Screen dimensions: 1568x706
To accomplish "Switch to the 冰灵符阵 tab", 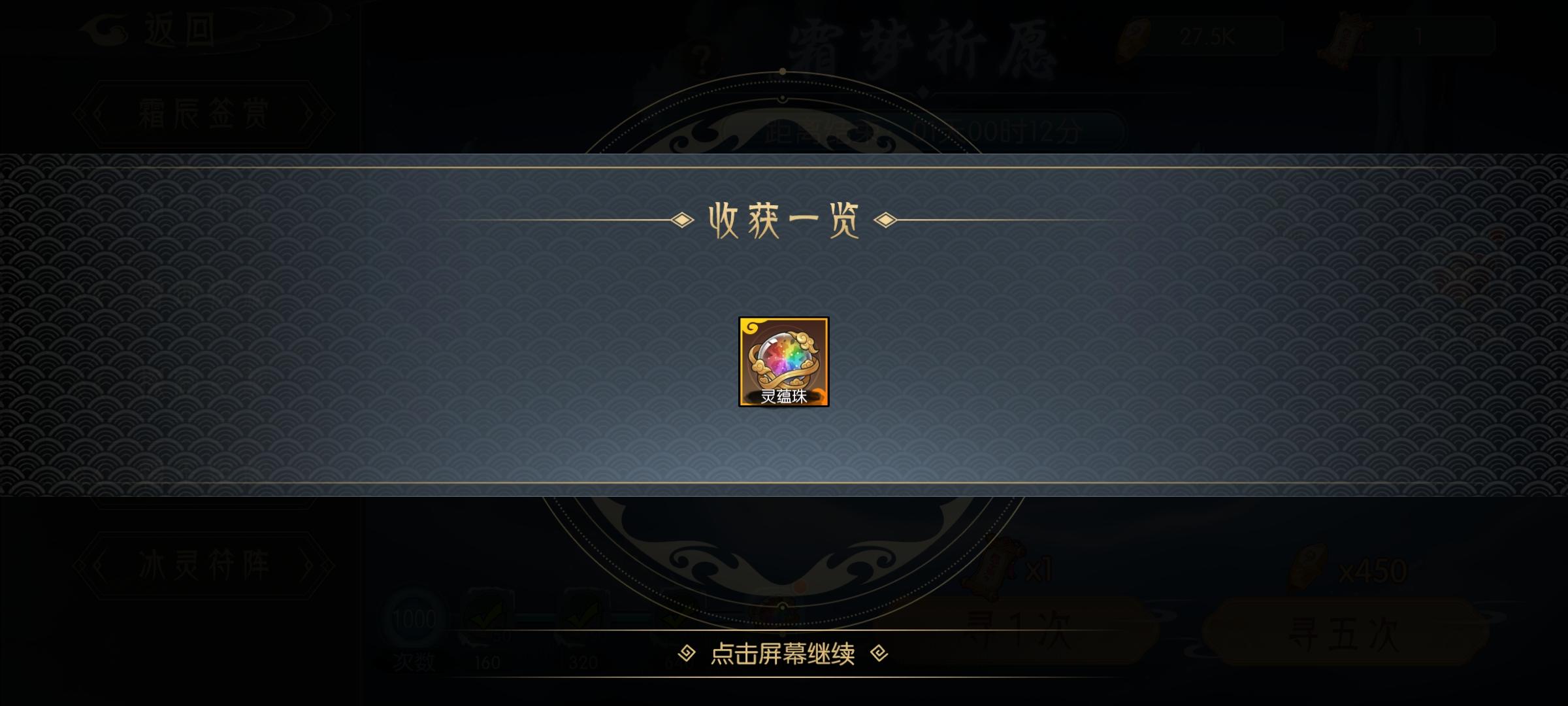I will (204, 566).
